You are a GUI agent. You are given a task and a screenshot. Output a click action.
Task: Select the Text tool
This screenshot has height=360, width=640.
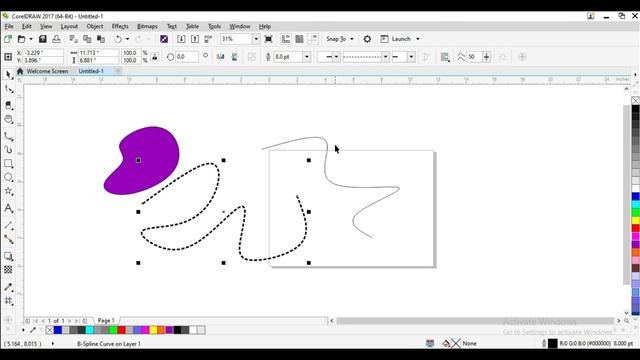8,208
